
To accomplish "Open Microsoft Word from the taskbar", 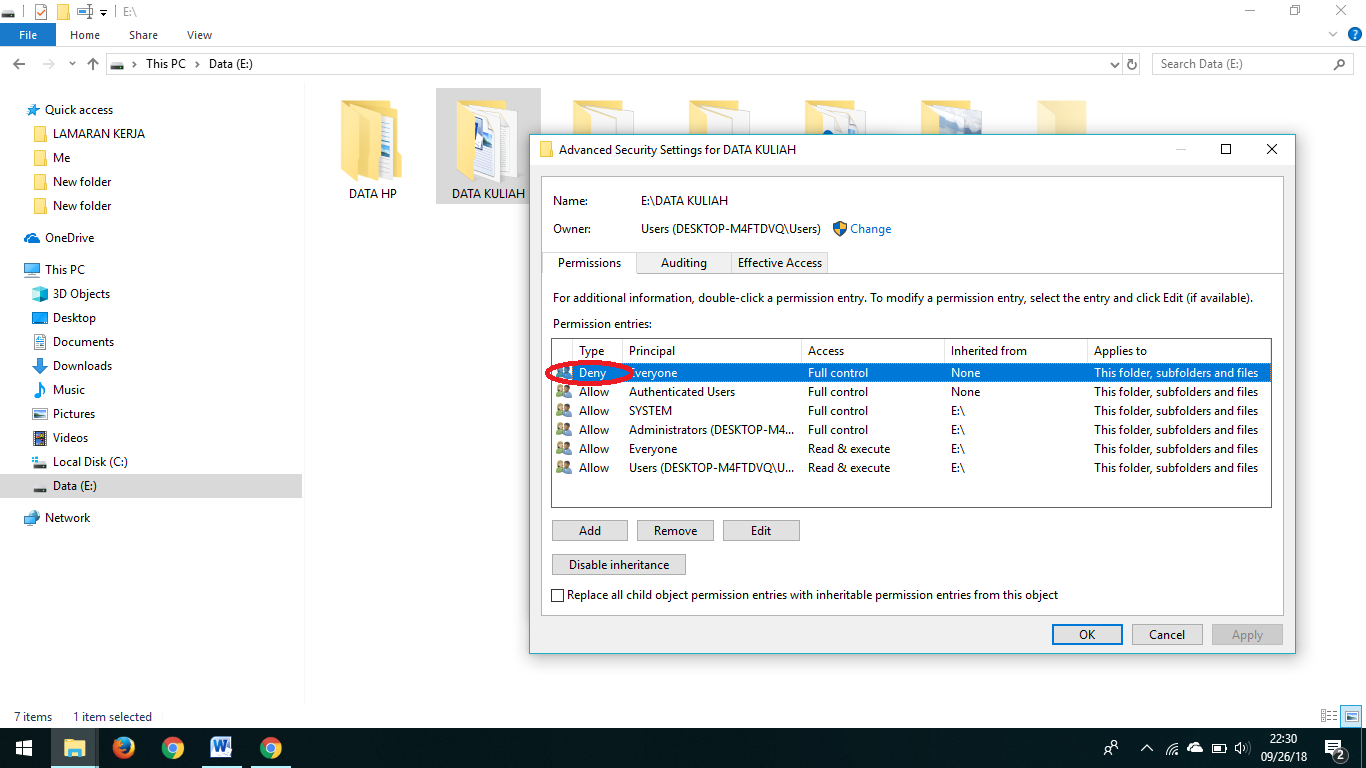I will 220,747.
